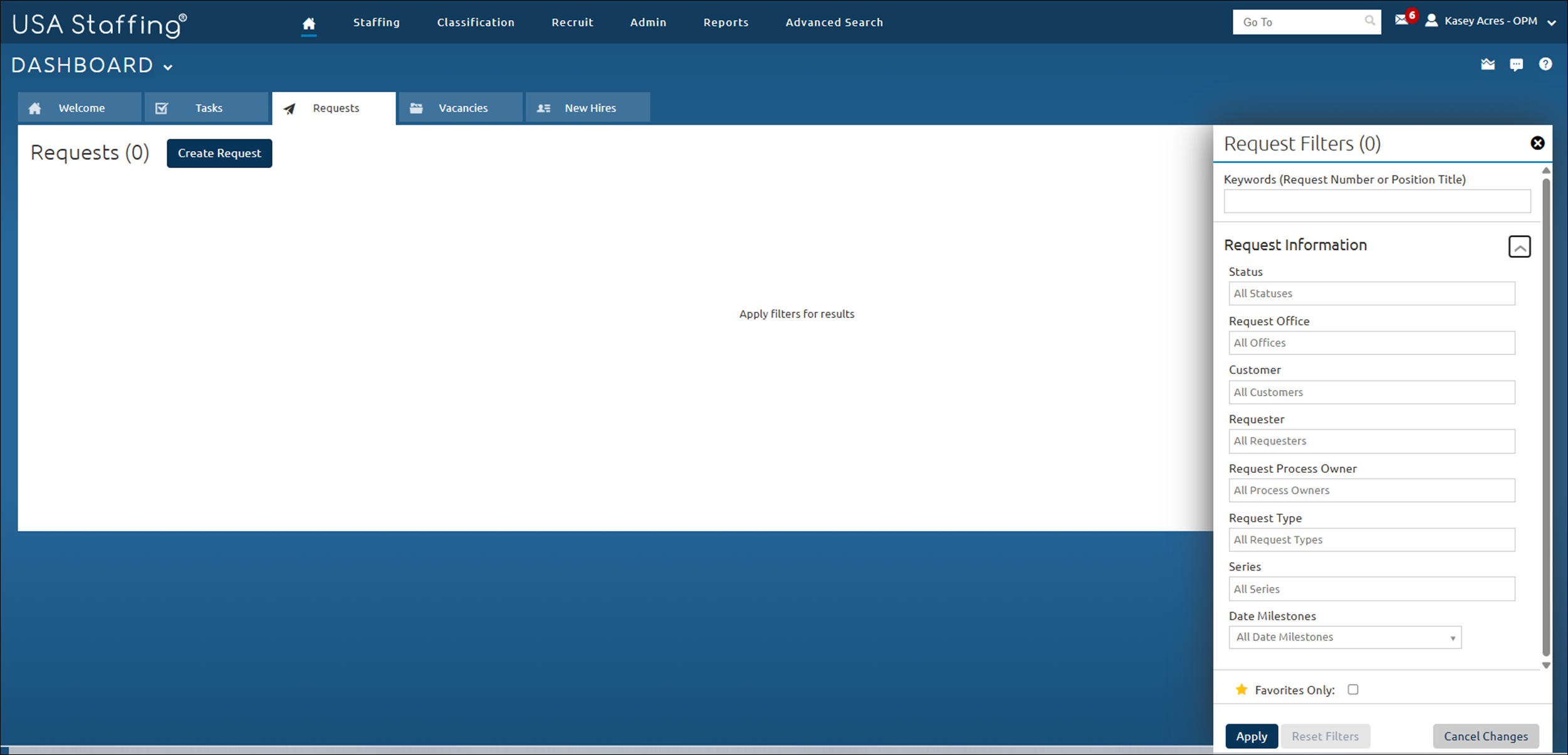Click the search magnifier in Go To box

pos(1369,21)
